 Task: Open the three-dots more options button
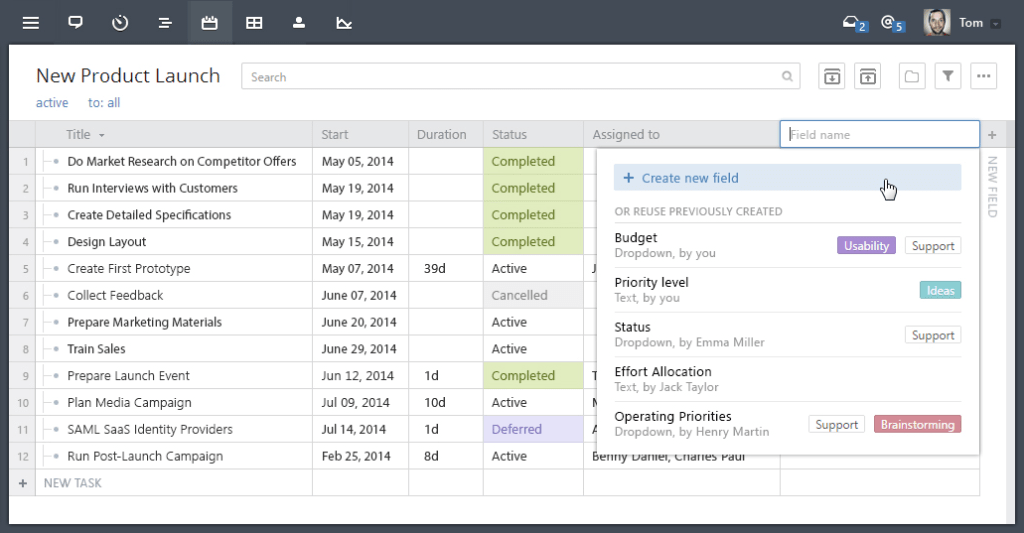coord(984,76)
